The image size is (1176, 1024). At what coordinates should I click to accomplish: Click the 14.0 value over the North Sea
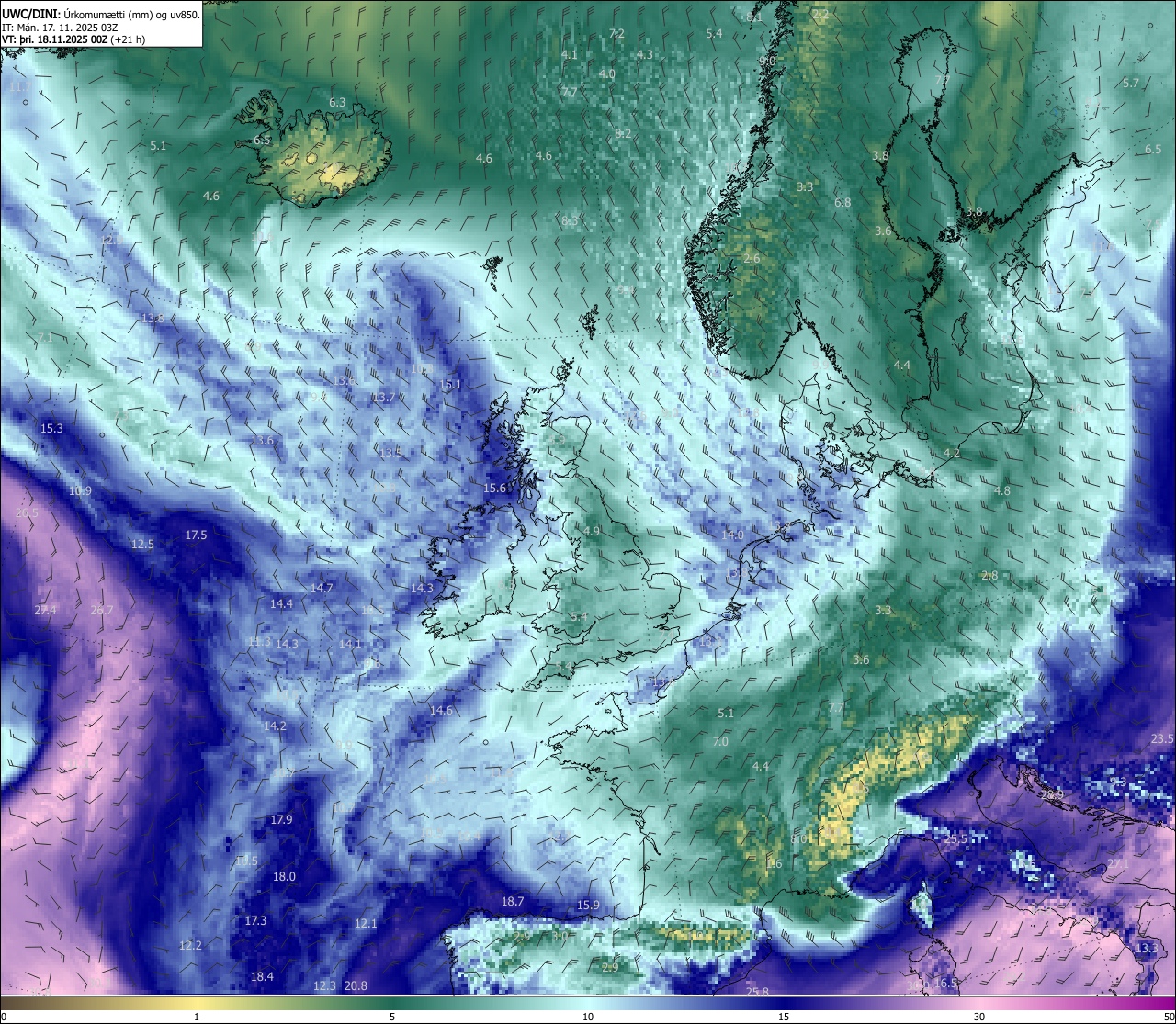[732, 535]
